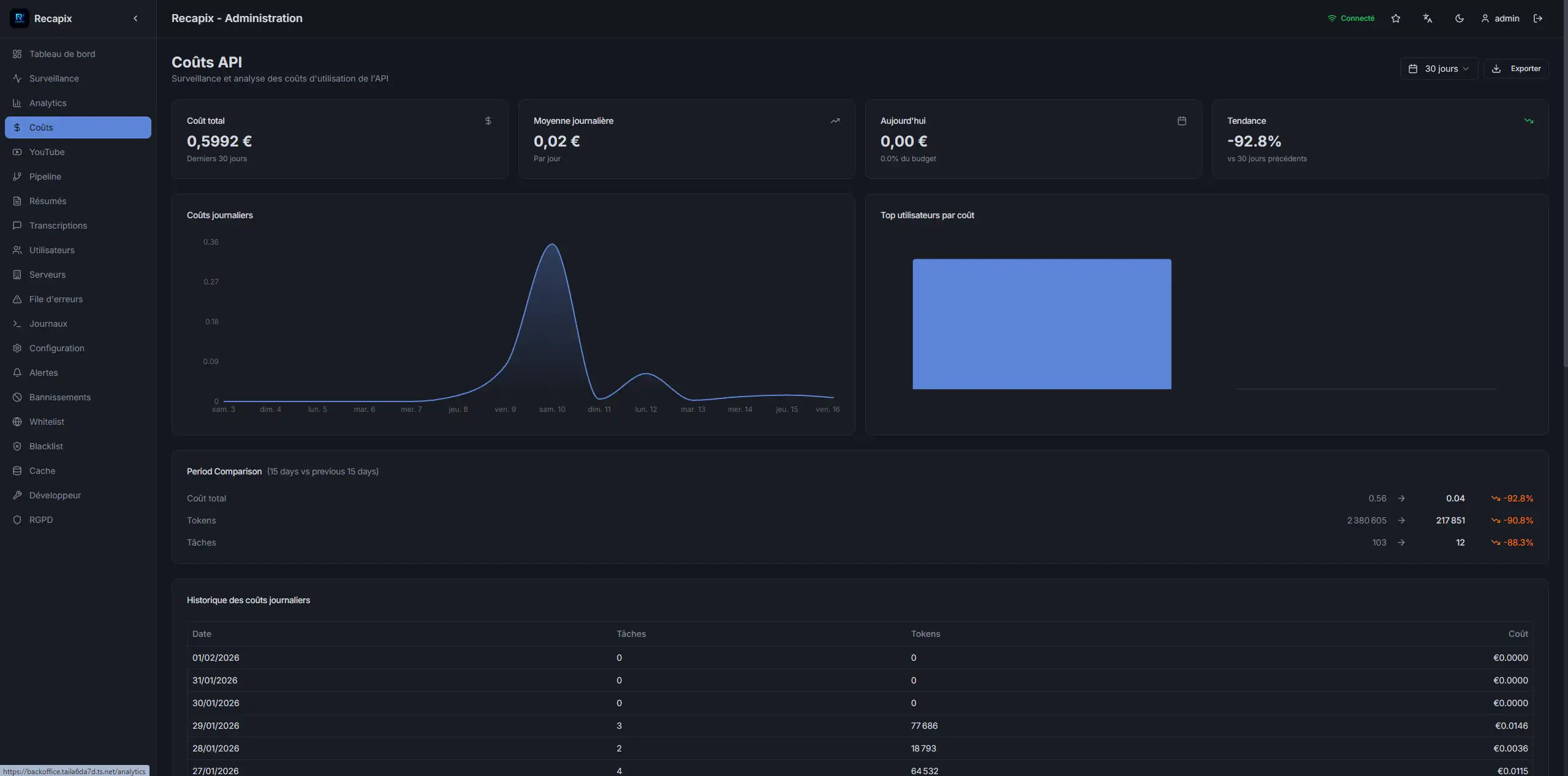Click the Date column header
1568x776 pixels.
point(202,634)
